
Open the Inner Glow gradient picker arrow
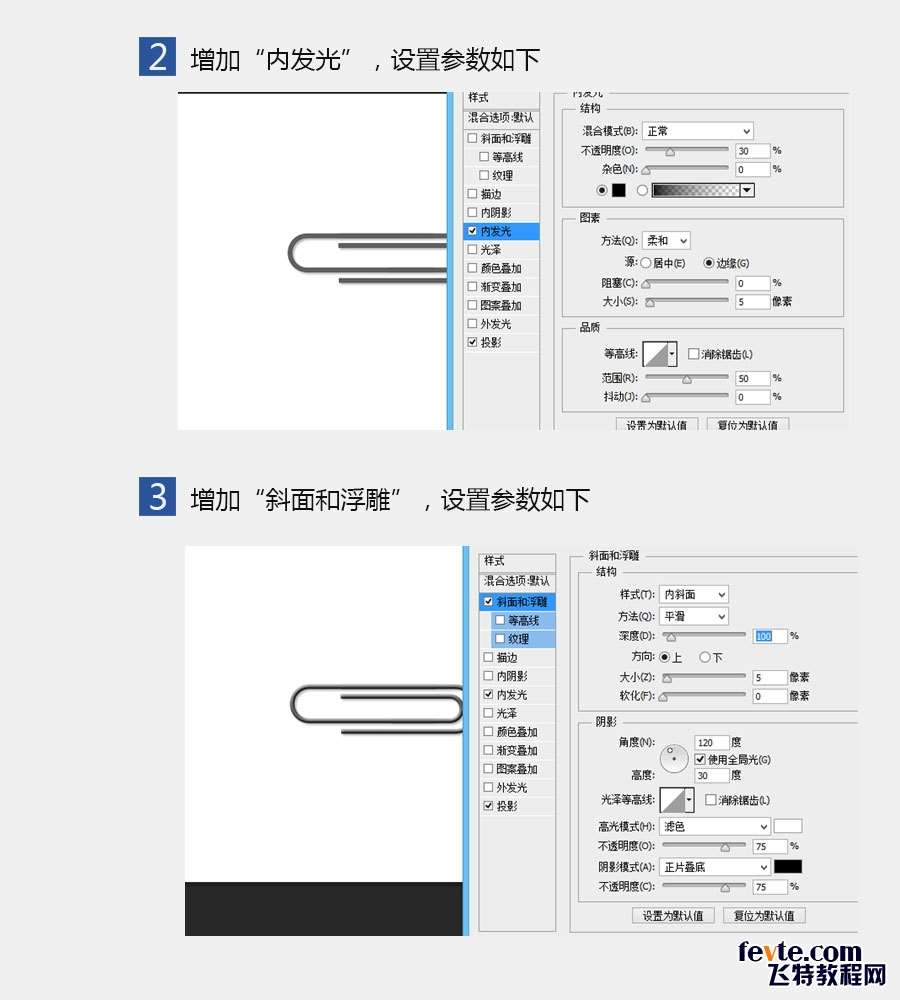[747, 190]
